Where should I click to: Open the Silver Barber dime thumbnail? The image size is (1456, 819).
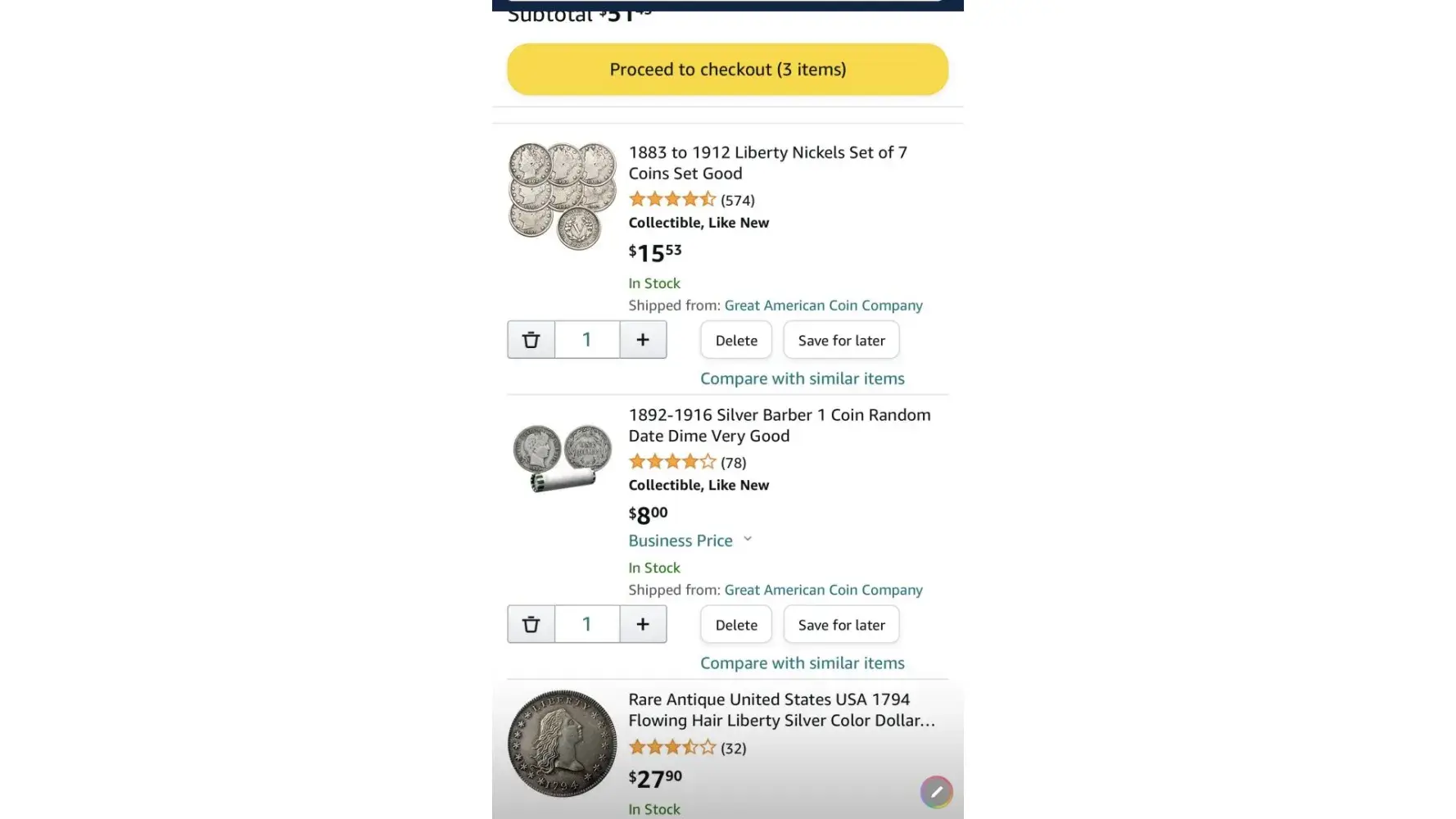(x=562, y=457)
